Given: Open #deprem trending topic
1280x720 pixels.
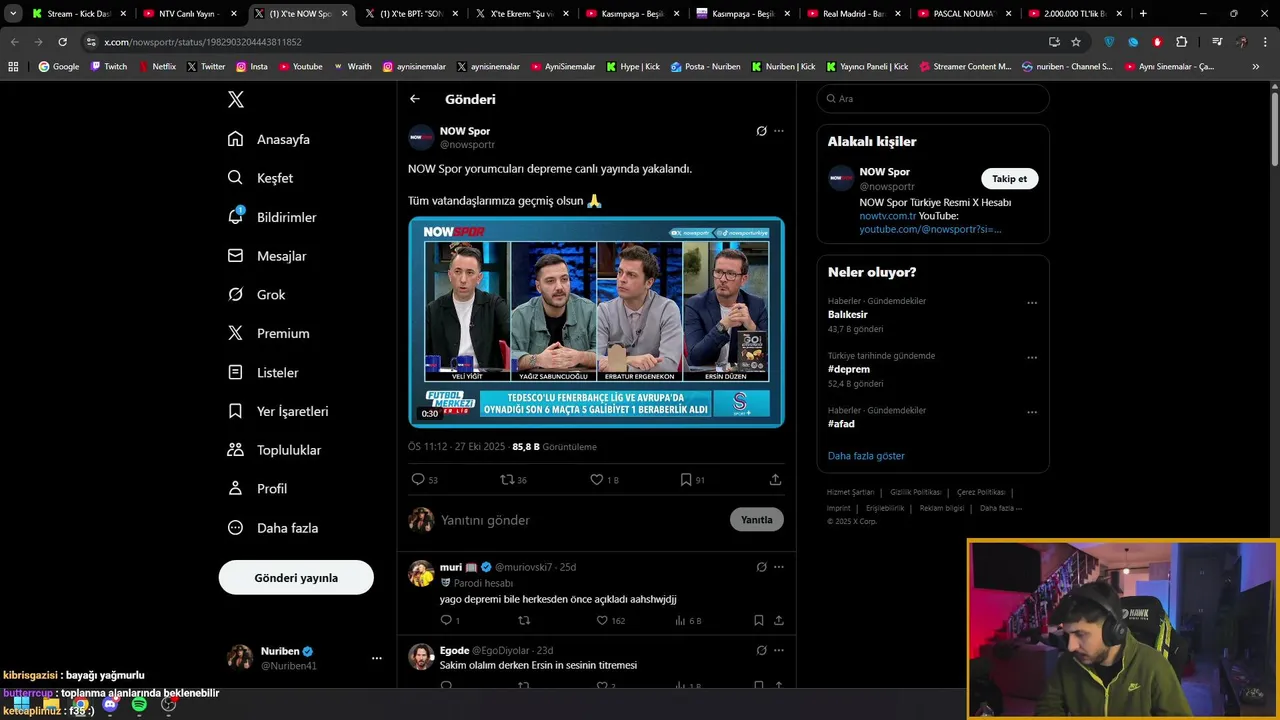Looking at the screenshot, I should coord(849,369).
